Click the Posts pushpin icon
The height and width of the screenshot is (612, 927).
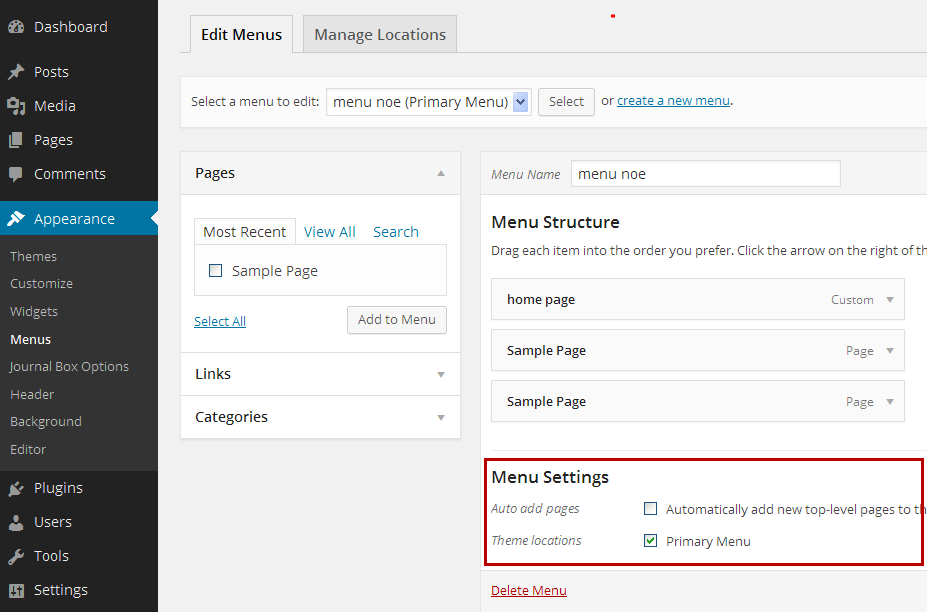click(16, 72)
